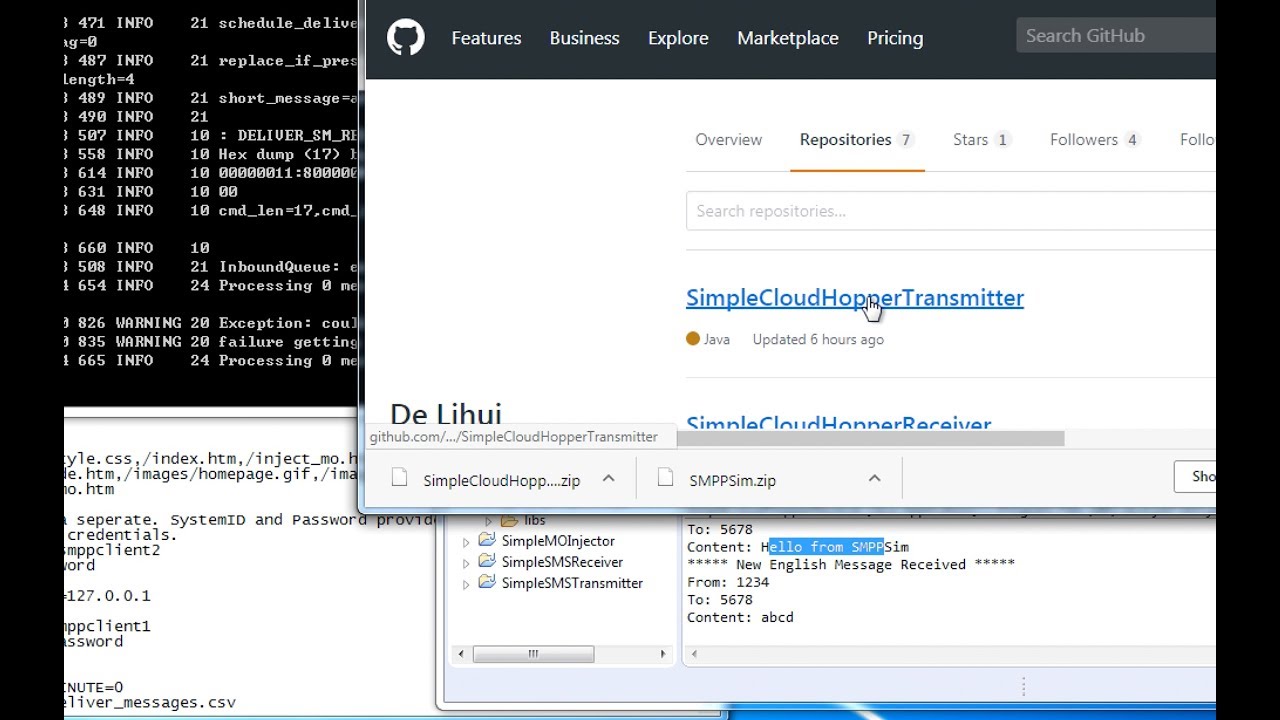Click the project tree scroll left arrow
Screen dimensions: 1280x720
461,654
